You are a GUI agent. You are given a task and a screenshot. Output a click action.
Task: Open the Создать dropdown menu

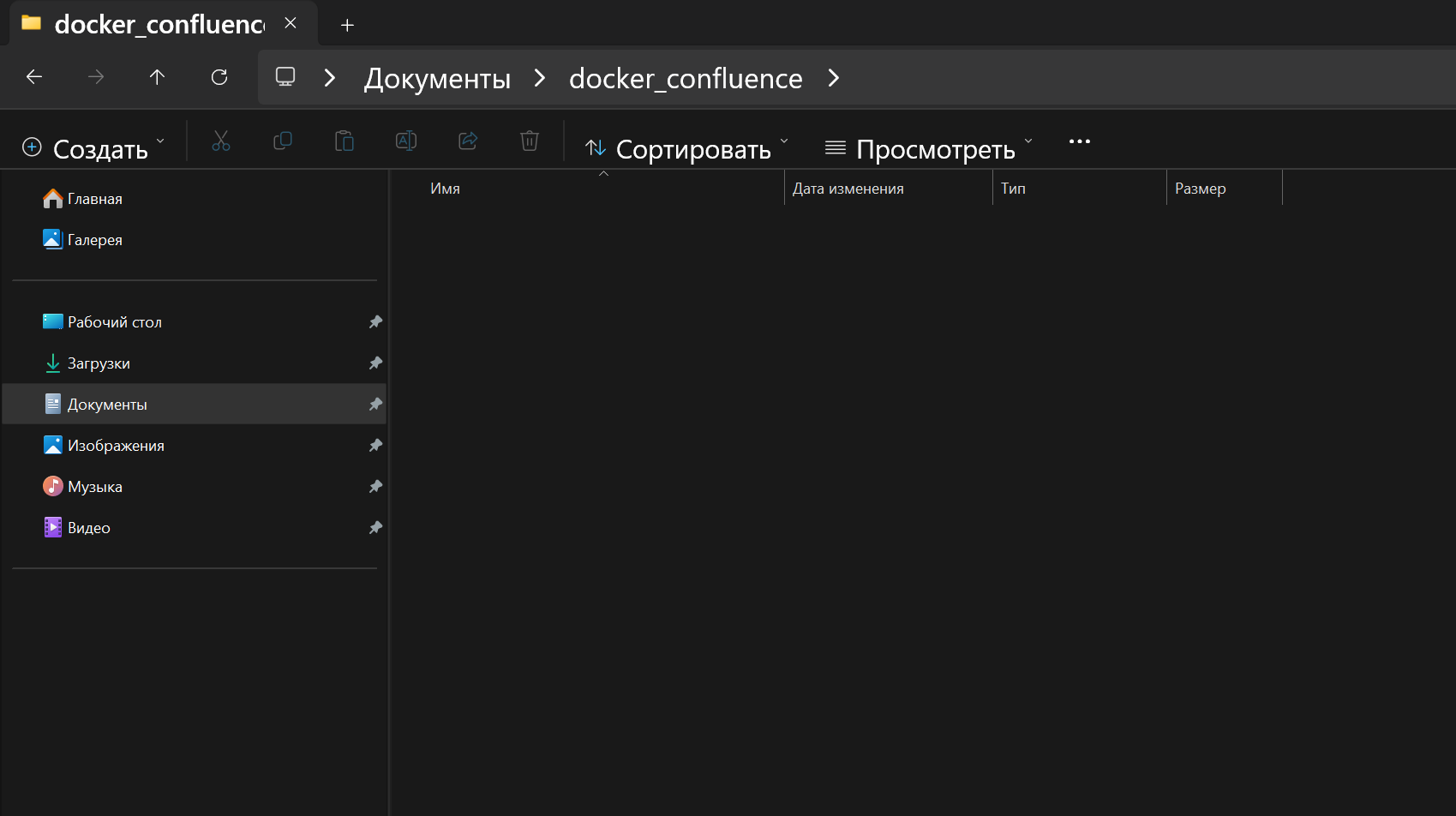[x=93, y=148]
